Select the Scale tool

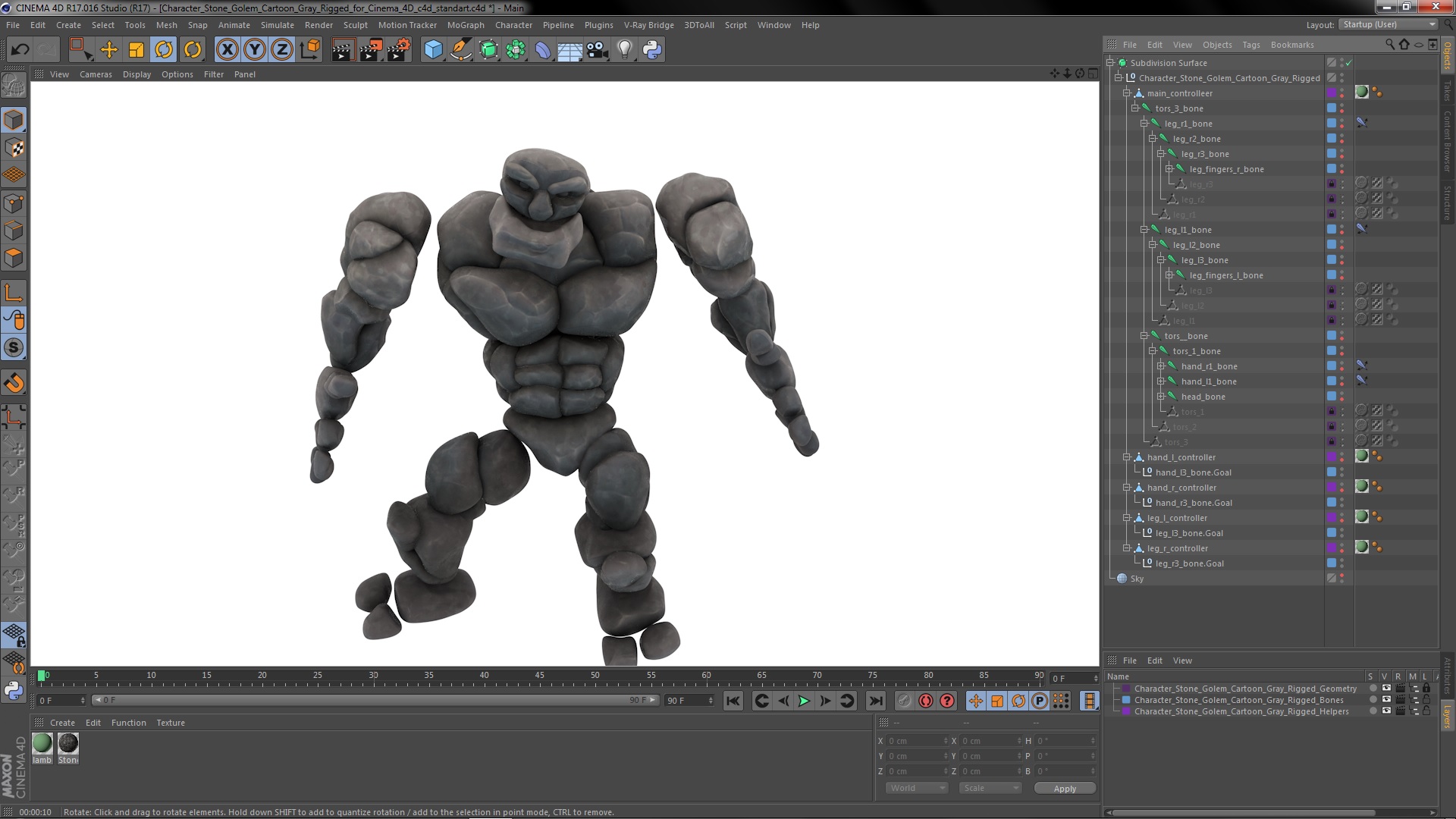pos(136,50)
